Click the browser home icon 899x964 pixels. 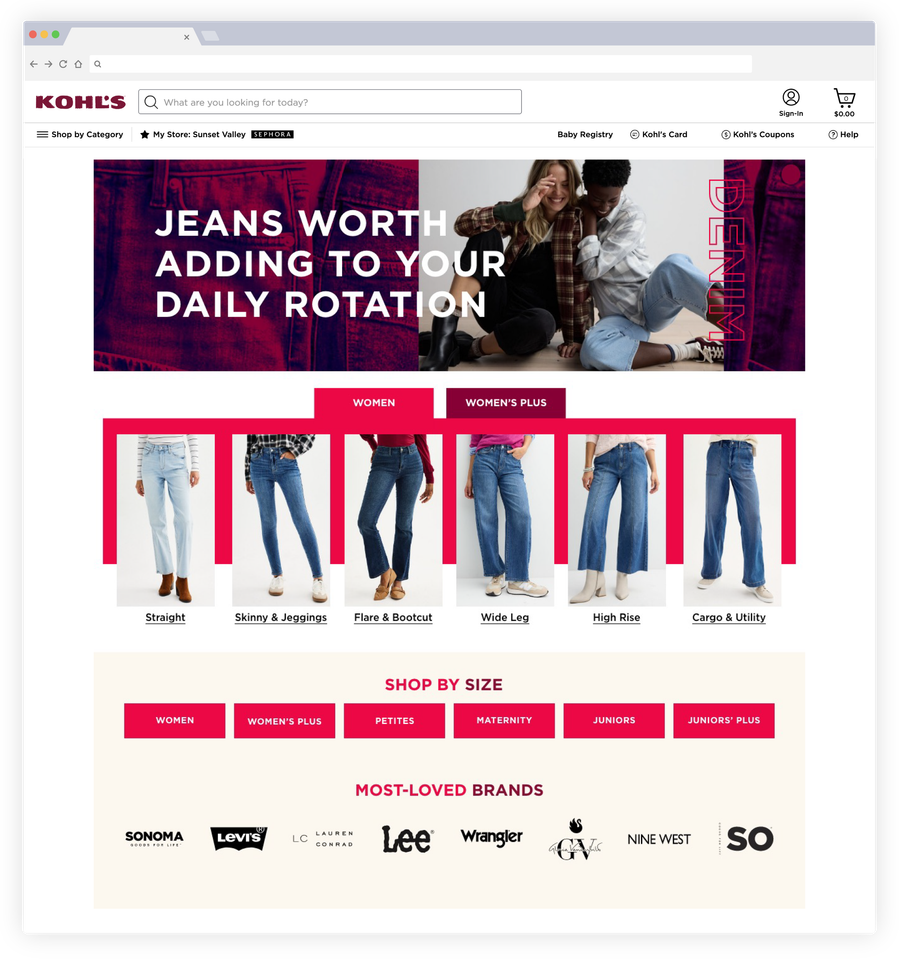pos(78,64)
